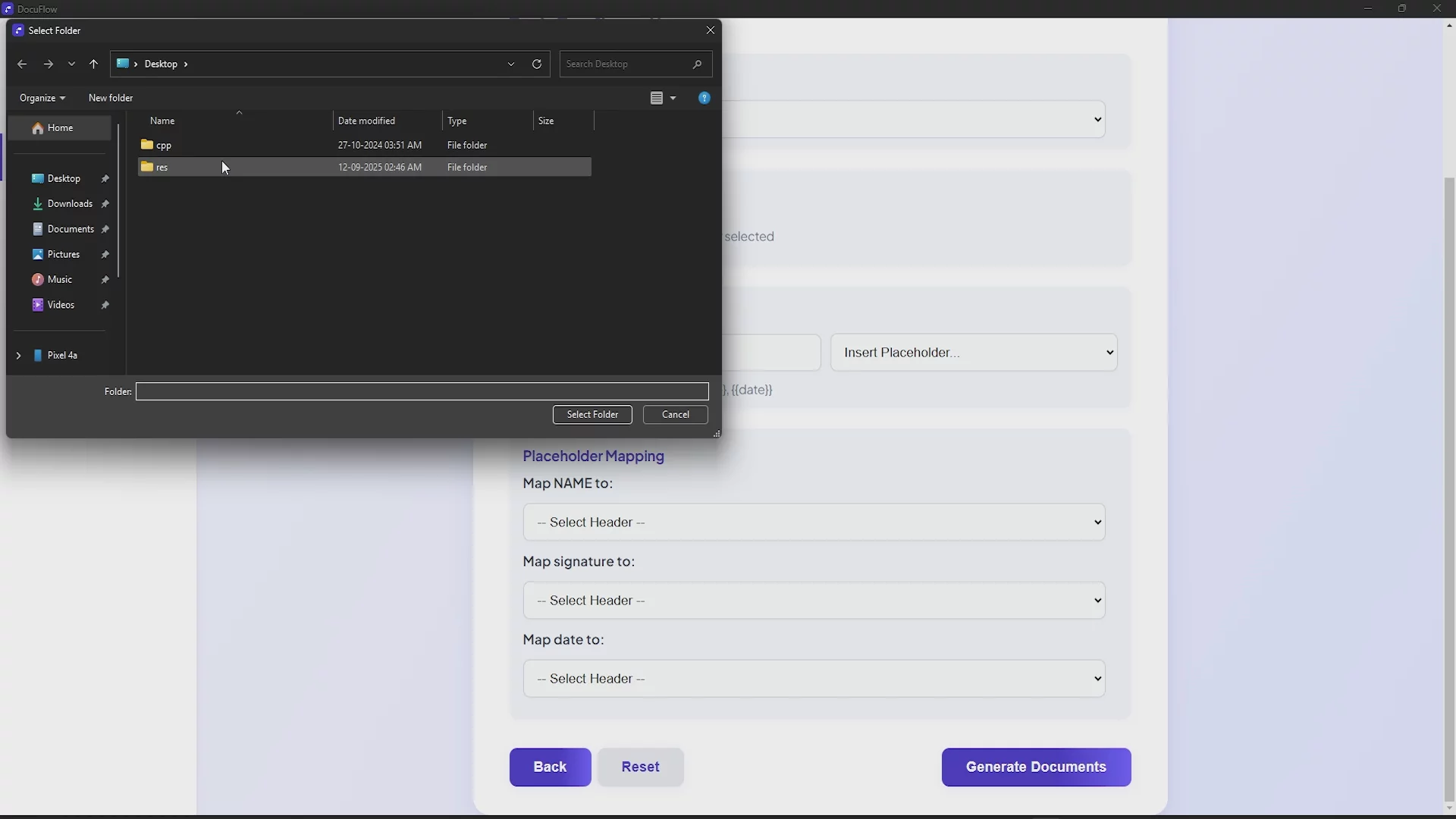1456x819 pixels.
Task: Open the dialog help icon
Action: [x=704, y=98]
